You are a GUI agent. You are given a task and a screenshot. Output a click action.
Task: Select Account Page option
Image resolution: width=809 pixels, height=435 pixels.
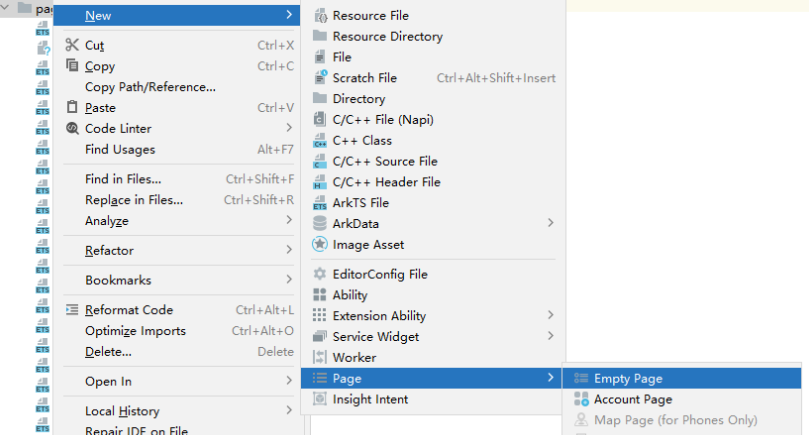pos(632,400)
